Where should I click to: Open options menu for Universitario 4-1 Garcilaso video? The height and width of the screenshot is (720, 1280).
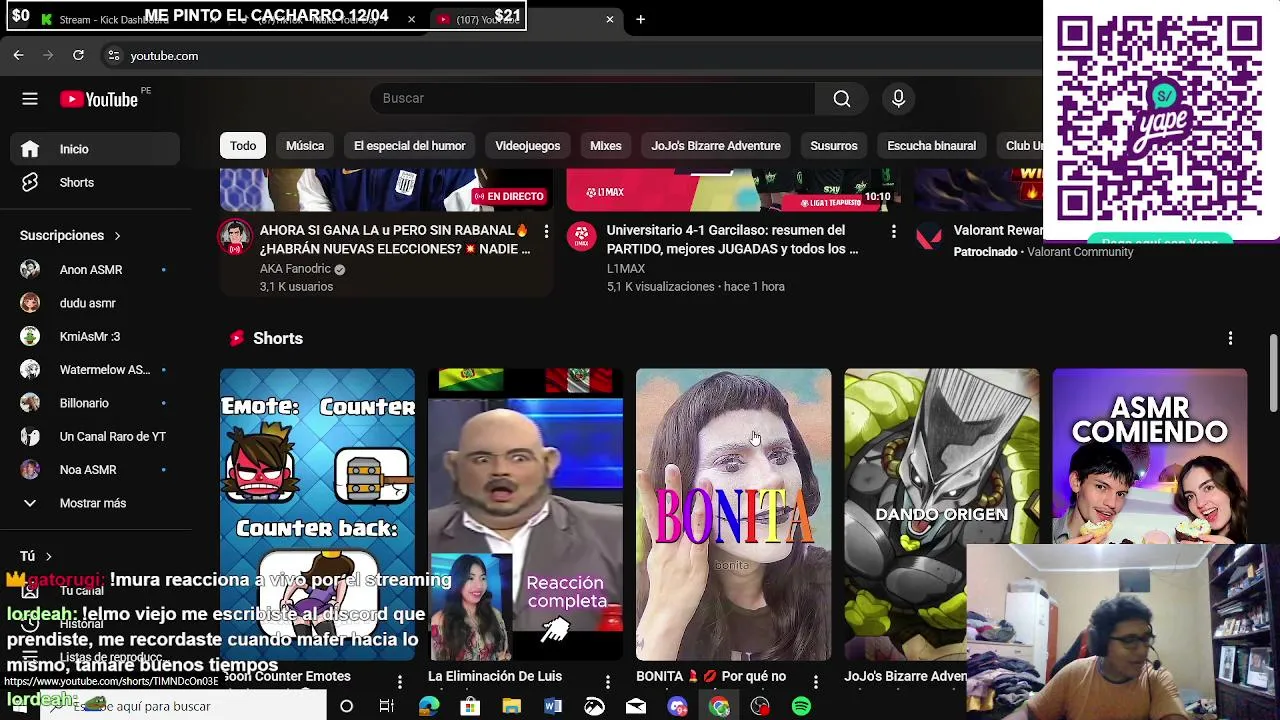point(893,231)
